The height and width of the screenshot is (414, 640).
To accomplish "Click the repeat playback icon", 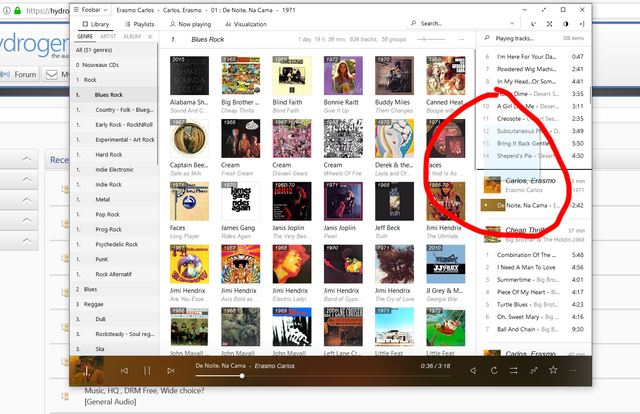I will 494,370.
